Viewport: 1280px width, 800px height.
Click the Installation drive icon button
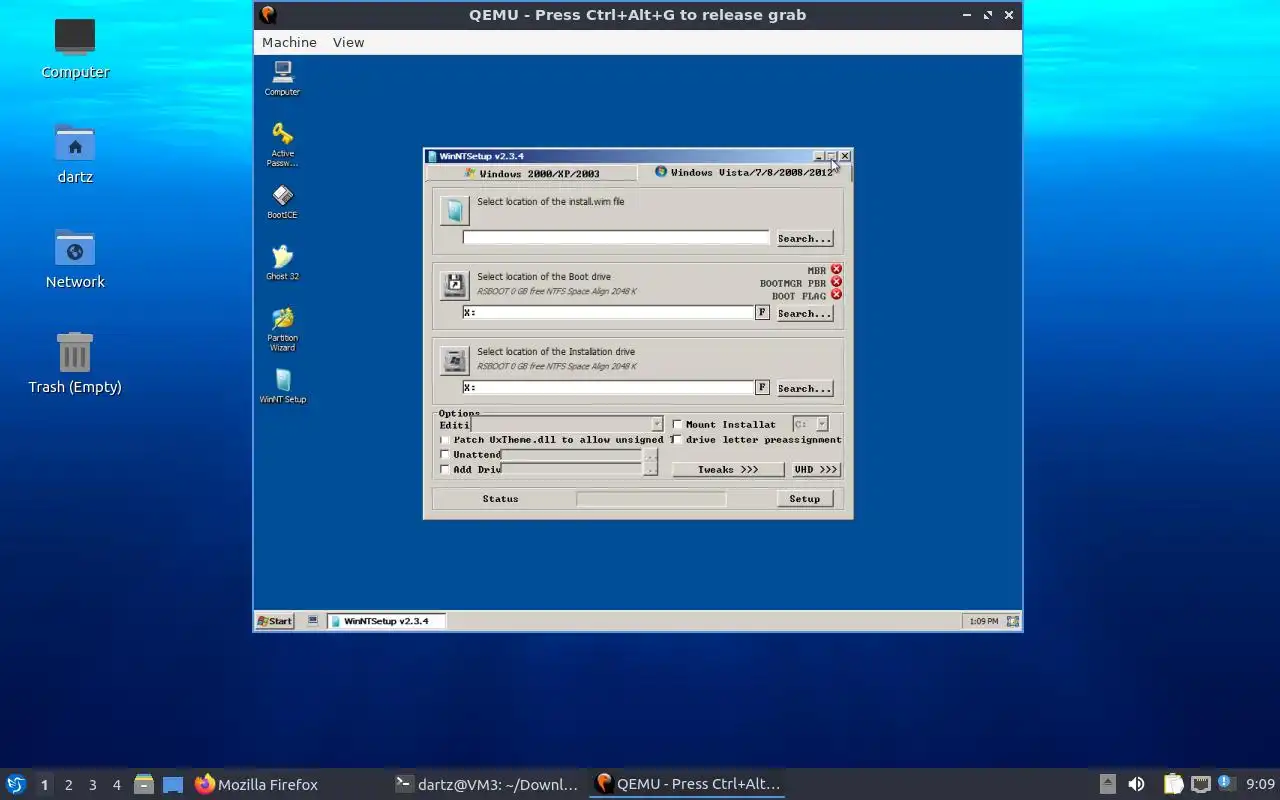tap(454, 360)
